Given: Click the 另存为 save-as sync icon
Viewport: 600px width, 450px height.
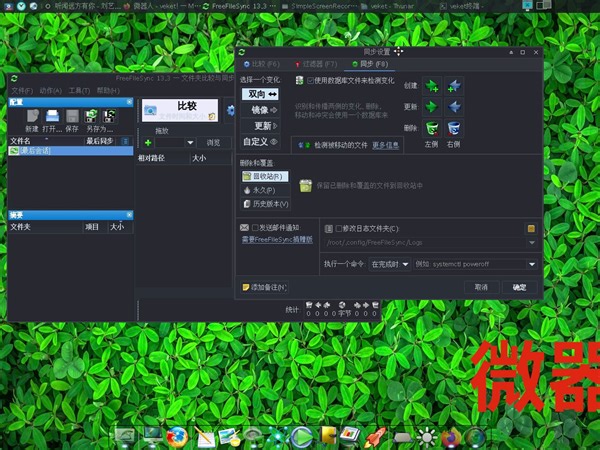Looking at the screenshot, I should click(x=91, y=116).
